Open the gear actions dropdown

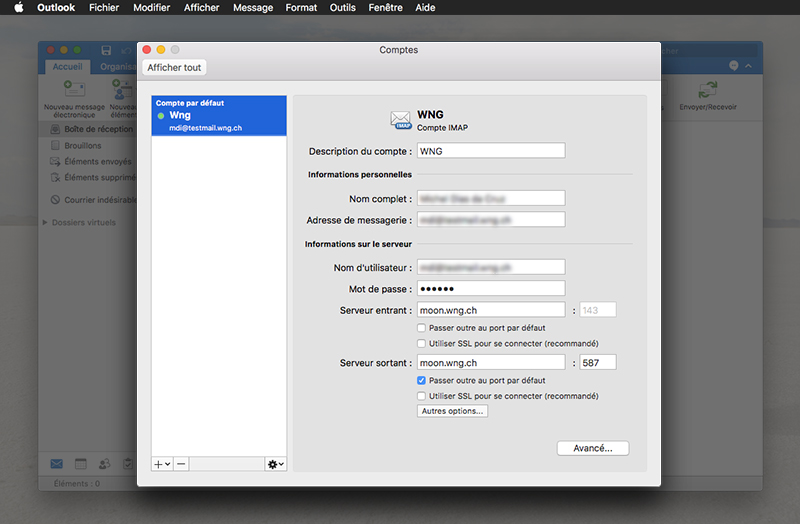click(x=276, y=464)
